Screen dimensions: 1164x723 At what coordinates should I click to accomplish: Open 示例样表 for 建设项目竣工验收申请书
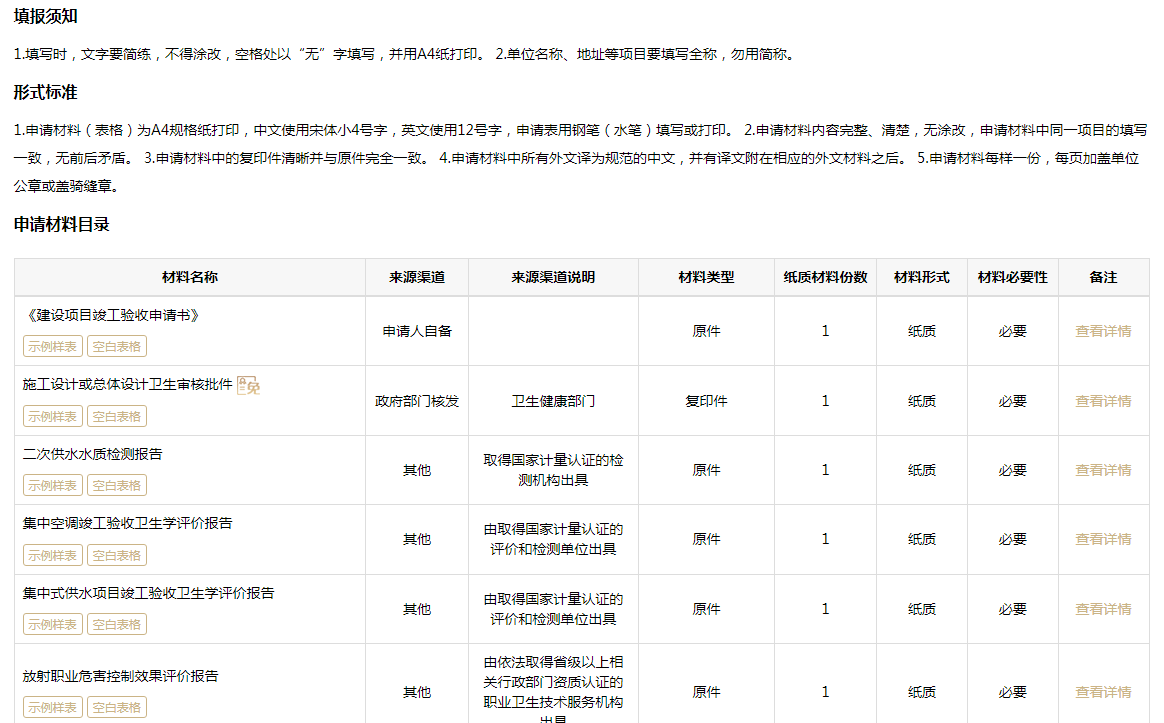tap(52, 346)
